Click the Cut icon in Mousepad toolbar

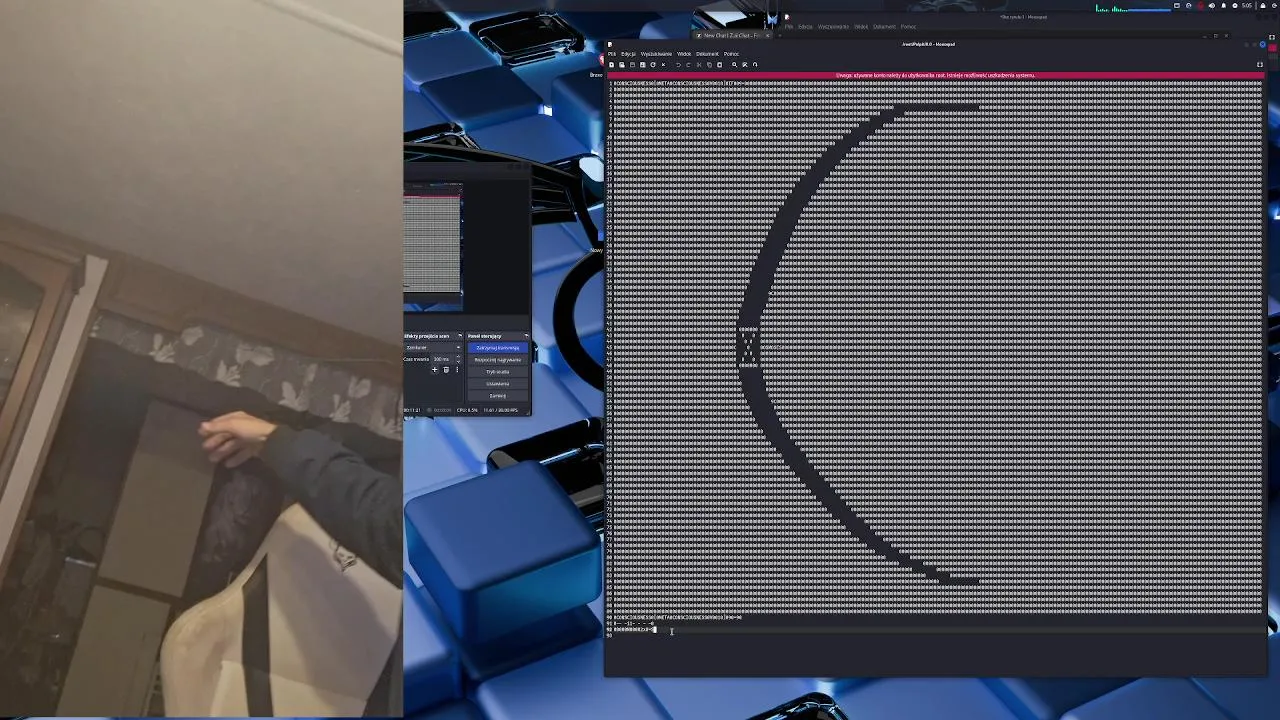[699, 65]
